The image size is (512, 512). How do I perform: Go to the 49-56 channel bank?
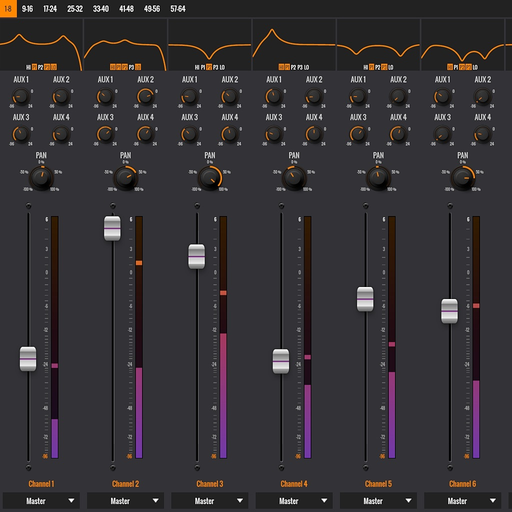(x=152, y=8)
